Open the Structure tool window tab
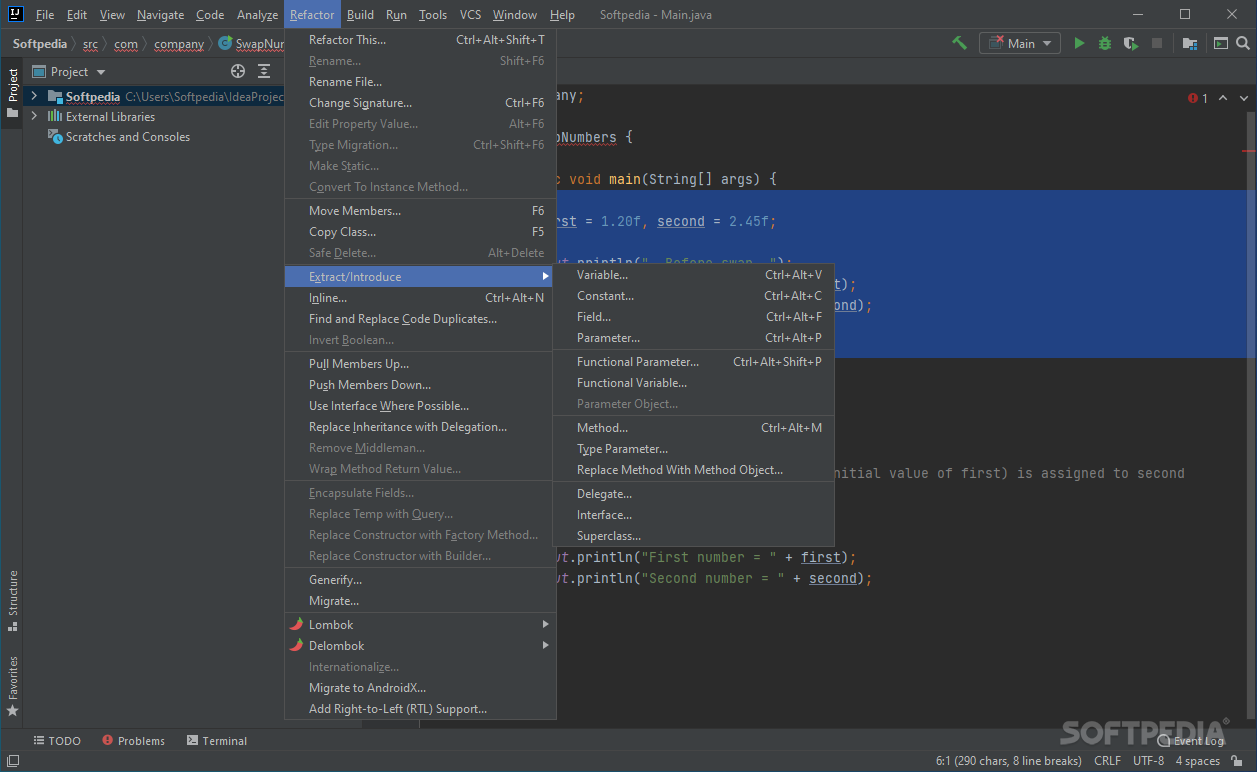The height and width of the screenshot is (772, 1257). 13,600
